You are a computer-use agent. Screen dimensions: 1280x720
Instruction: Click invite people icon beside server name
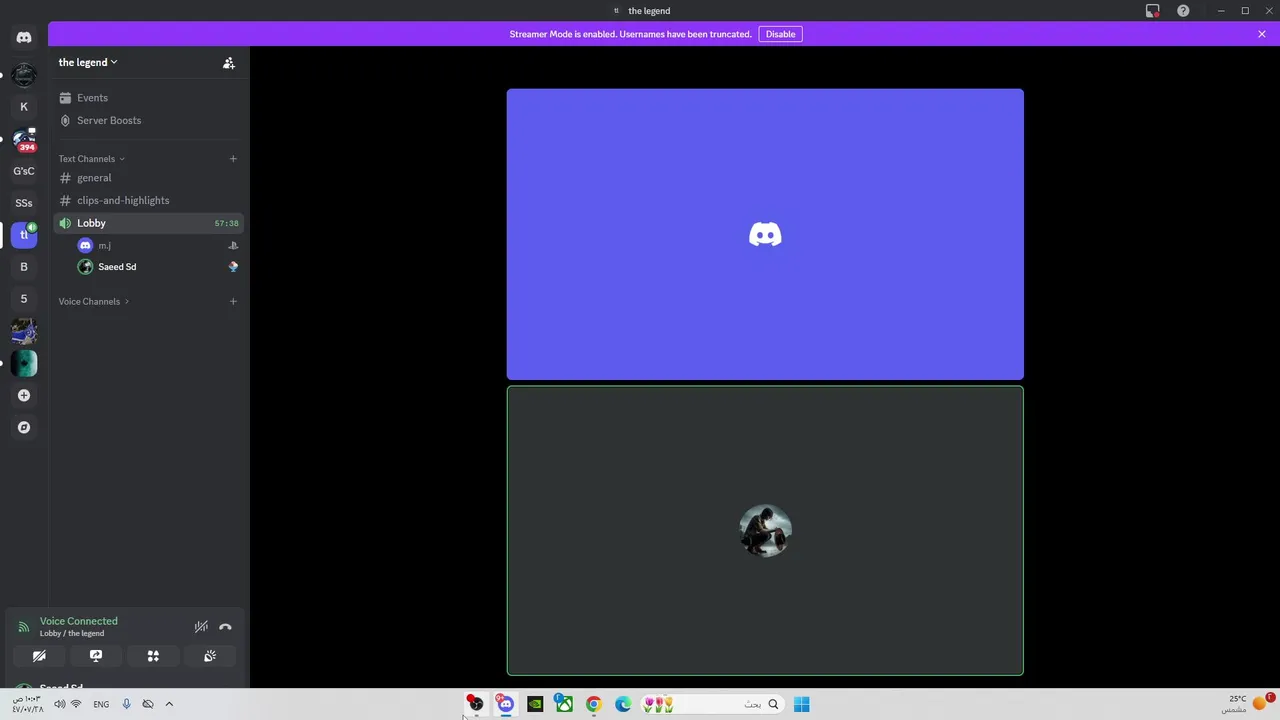229,63
